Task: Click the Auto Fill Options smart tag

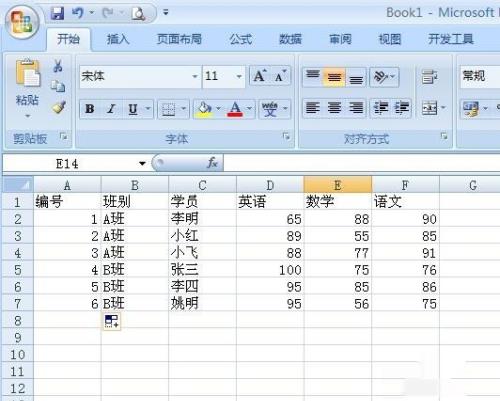Action: pyautogui.click(x=111, y=321)
